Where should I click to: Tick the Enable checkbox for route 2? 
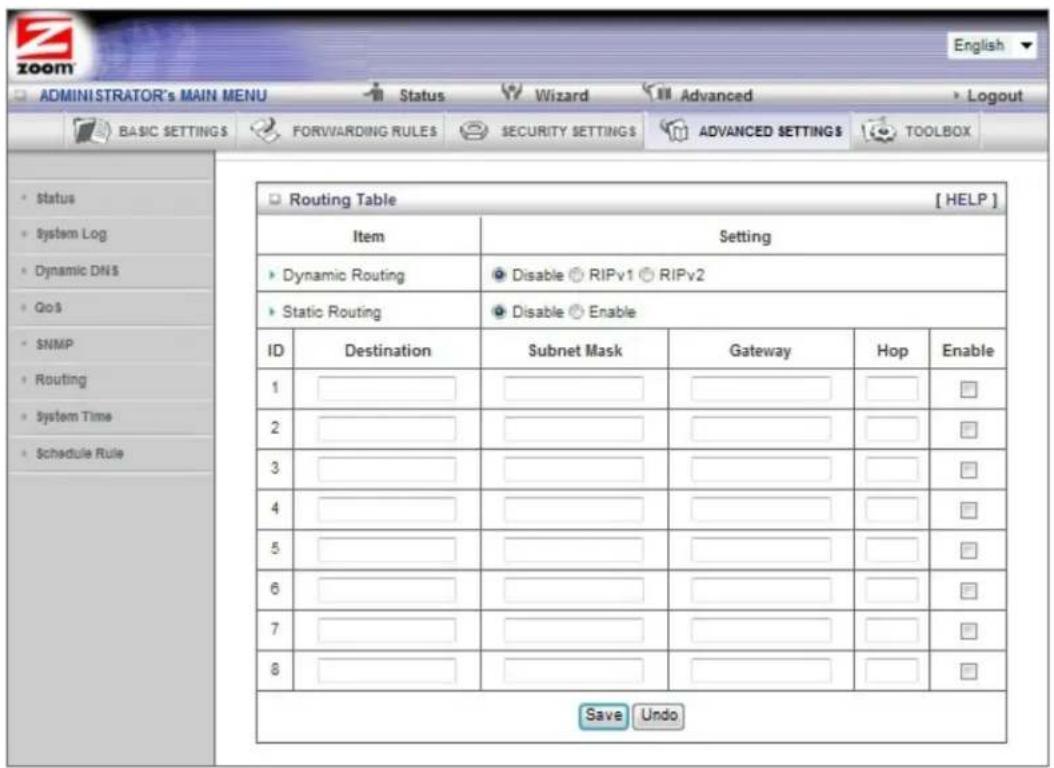969,430
